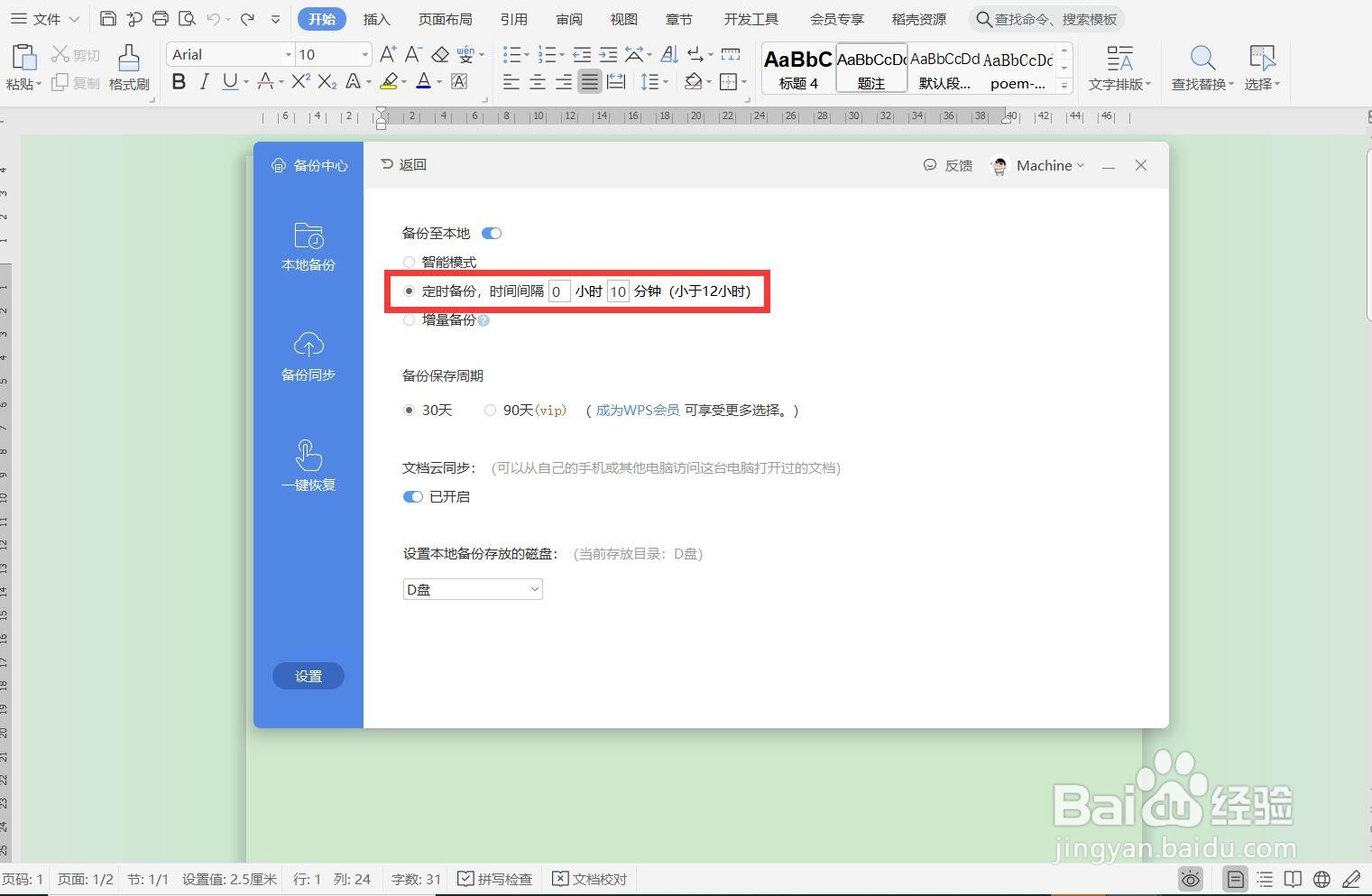This screenshot has width=1372, height=896.
Task: Click the hours input field for backup interval
Action: pos(558,291)
